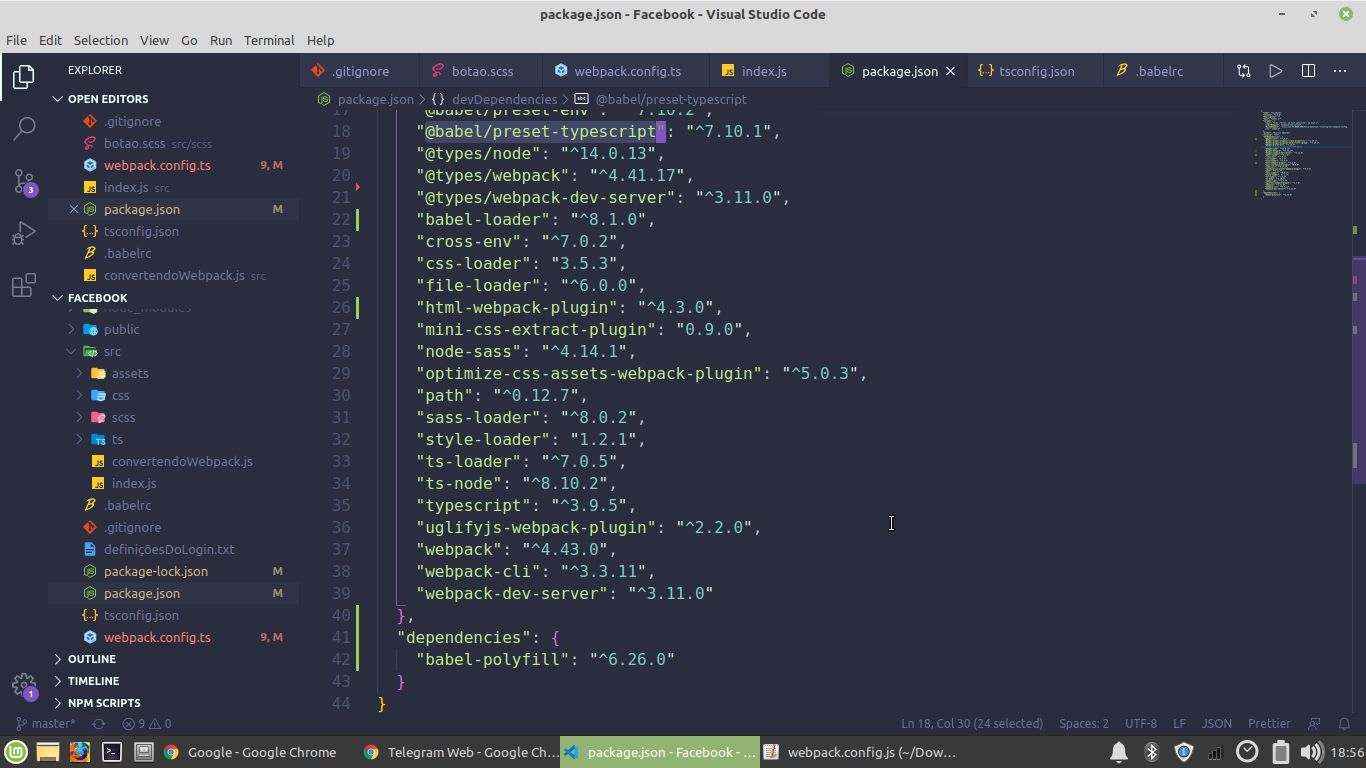
Task: Open notifications bell in VS Code status bar
Action: (1345, 723)
